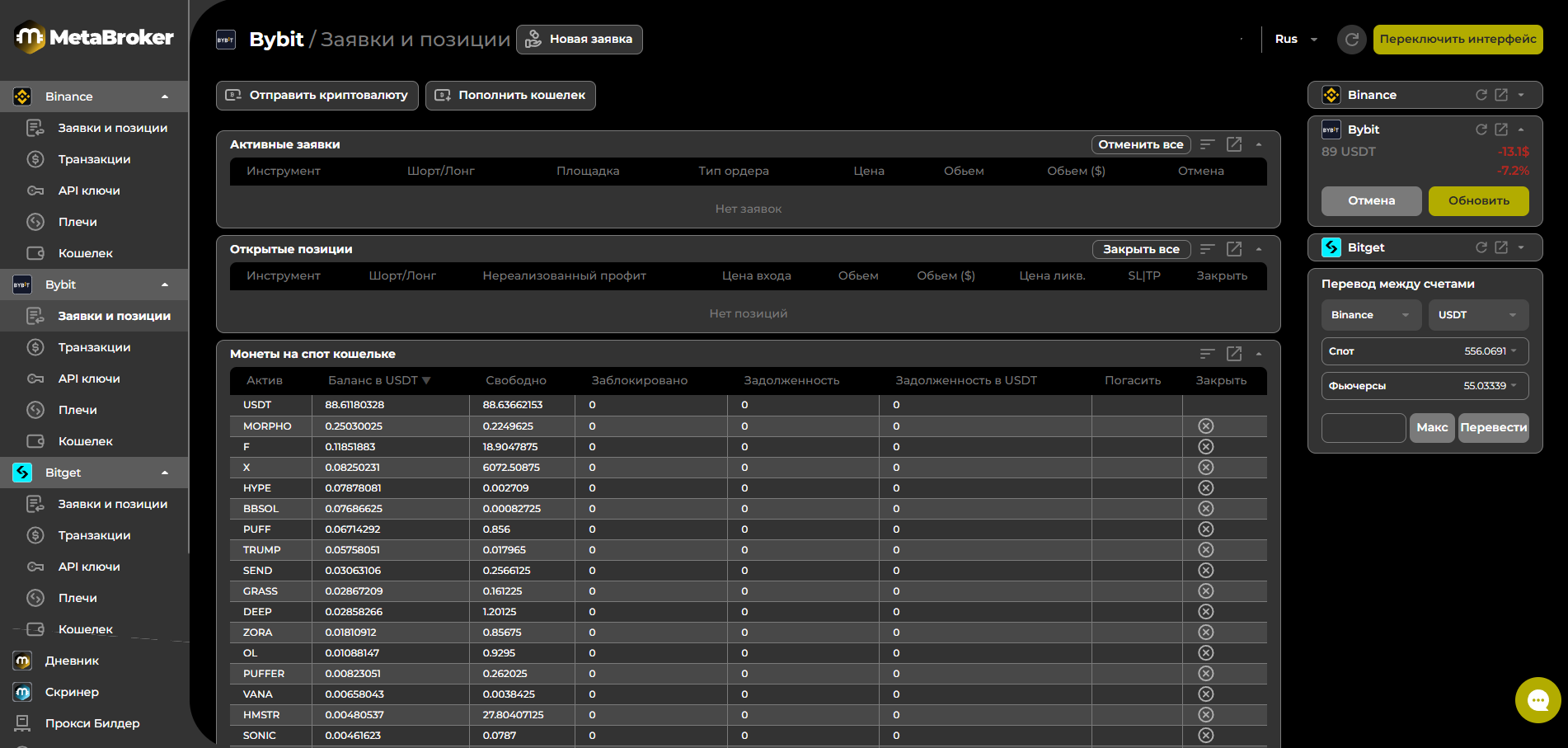Close the MORPHO coin row
1568x748 pixels.
tap(1205, 426)
